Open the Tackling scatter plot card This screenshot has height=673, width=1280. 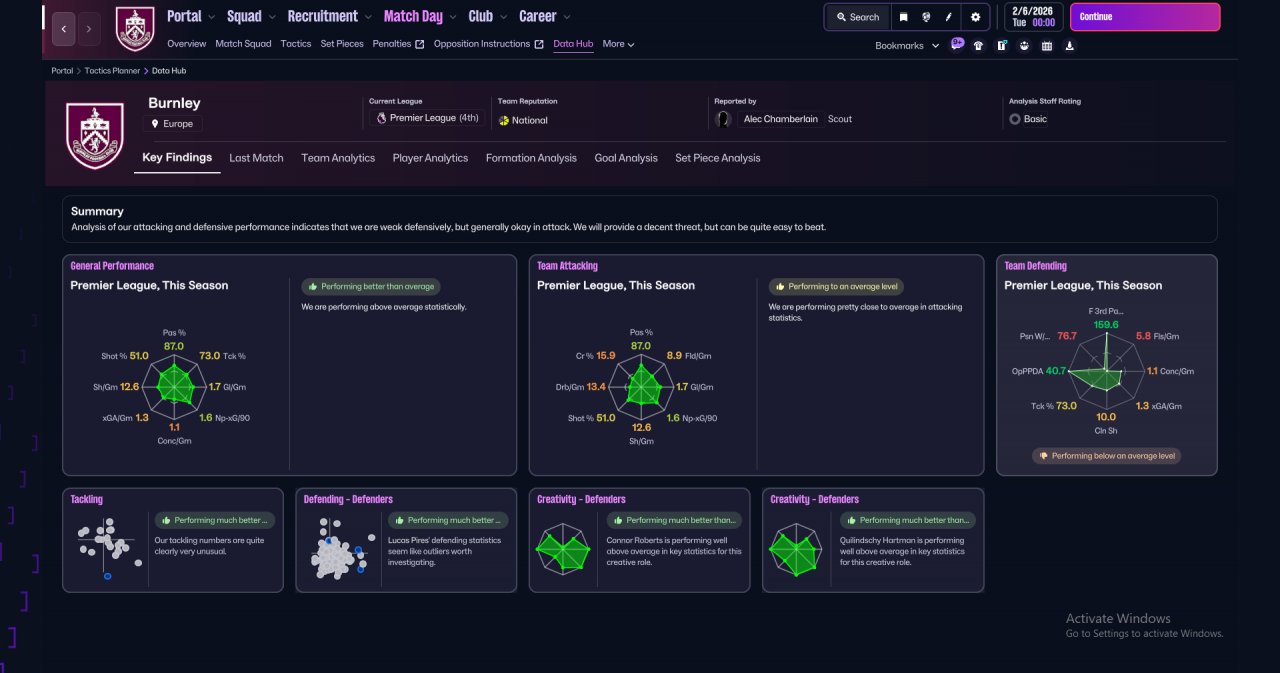(173, 540)
